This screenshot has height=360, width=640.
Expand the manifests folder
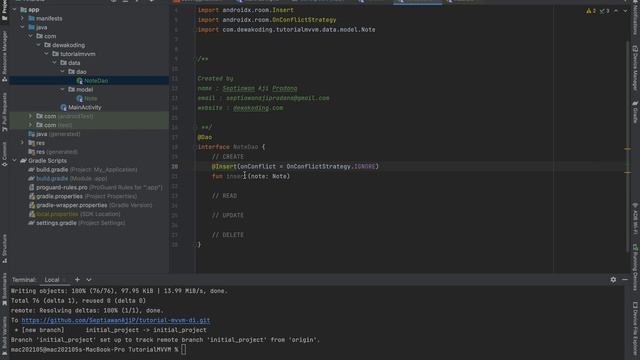(x=22, y=18)
